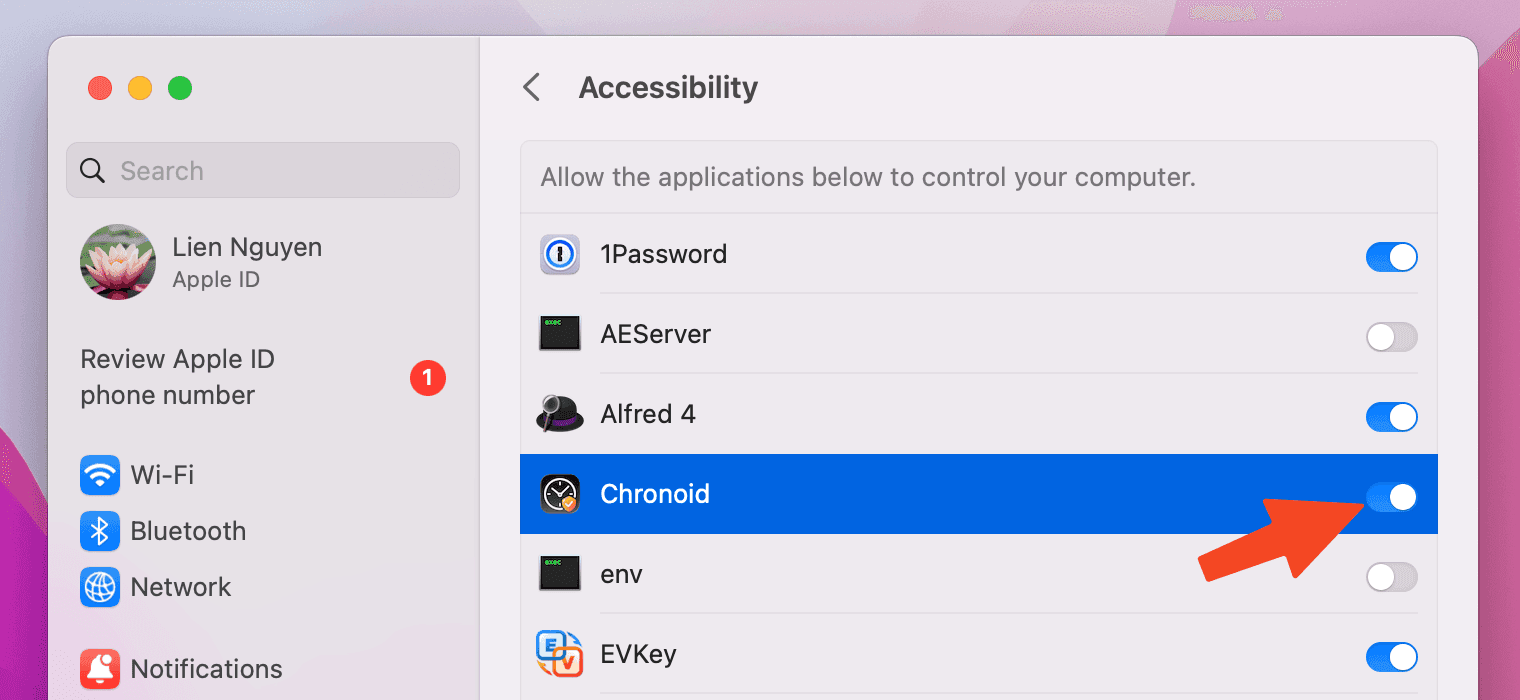Click the Alfred 4 hat icon
Viewport: 1520px width, 700px height.
[x=560, y=414]
